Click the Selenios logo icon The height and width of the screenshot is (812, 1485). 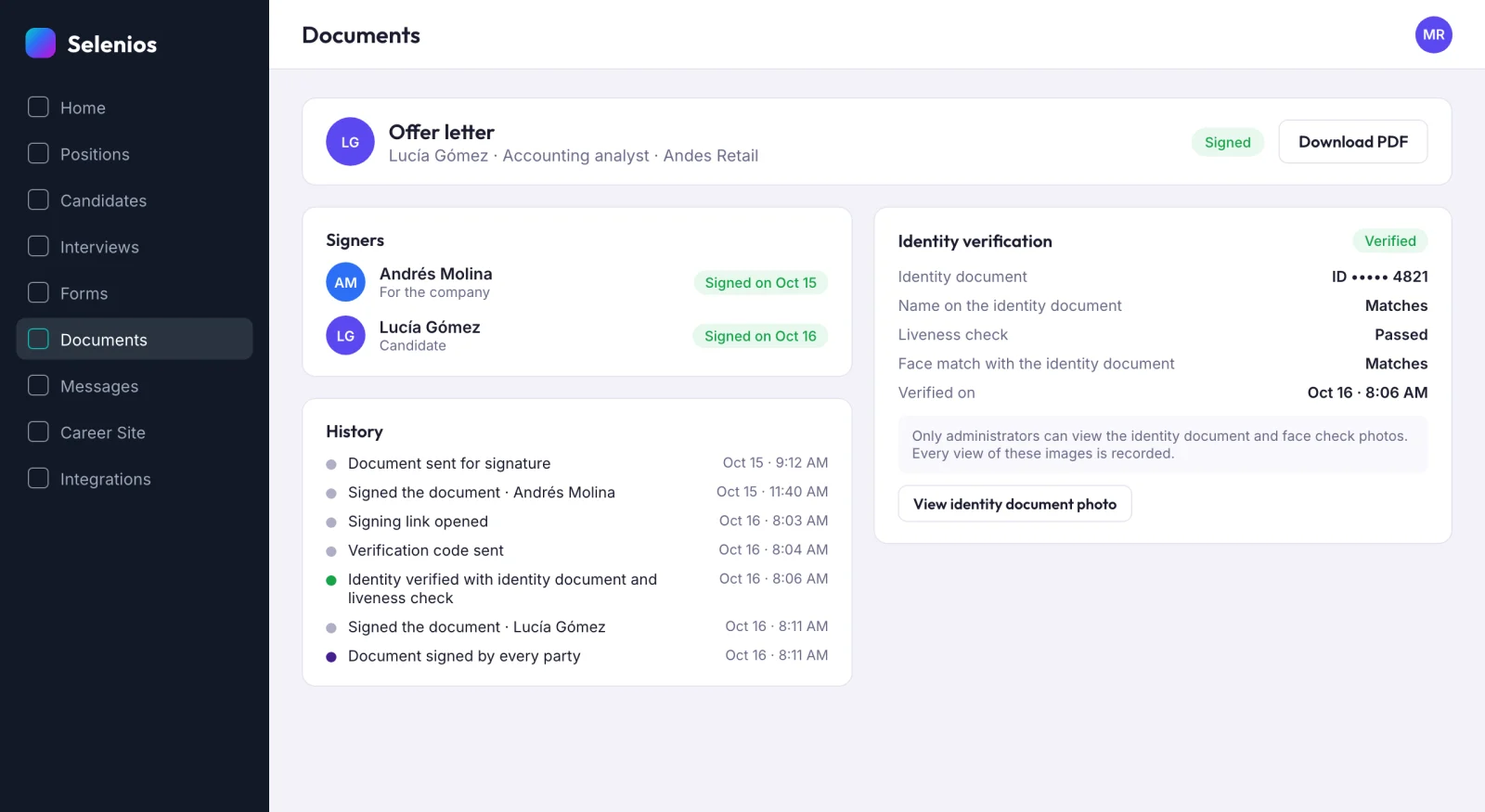coord(41,43)
